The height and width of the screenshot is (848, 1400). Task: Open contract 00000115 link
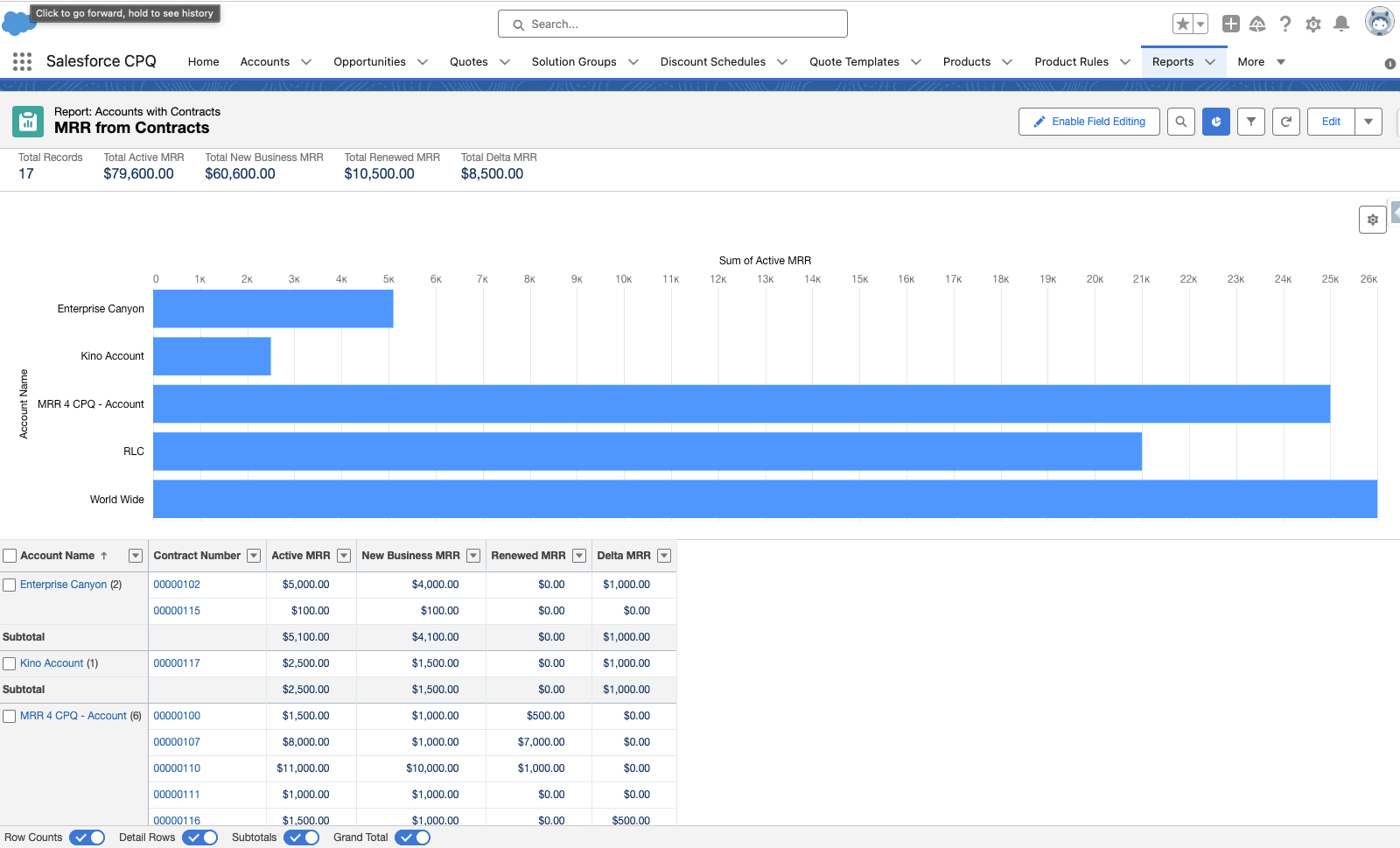pyautogui.click(x=177, y=611)
